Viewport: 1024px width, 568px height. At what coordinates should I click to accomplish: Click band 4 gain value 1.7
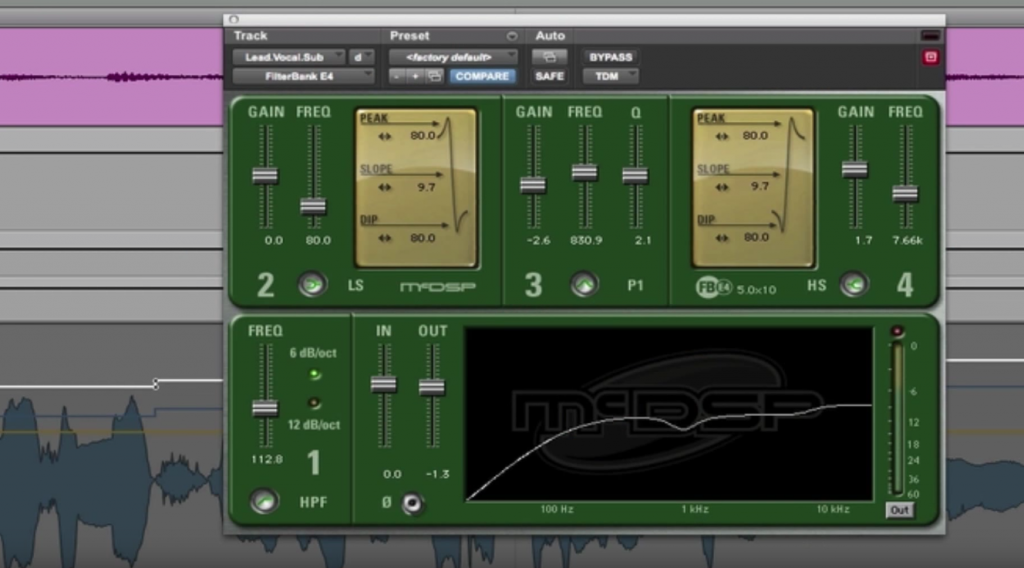point(863,240)
